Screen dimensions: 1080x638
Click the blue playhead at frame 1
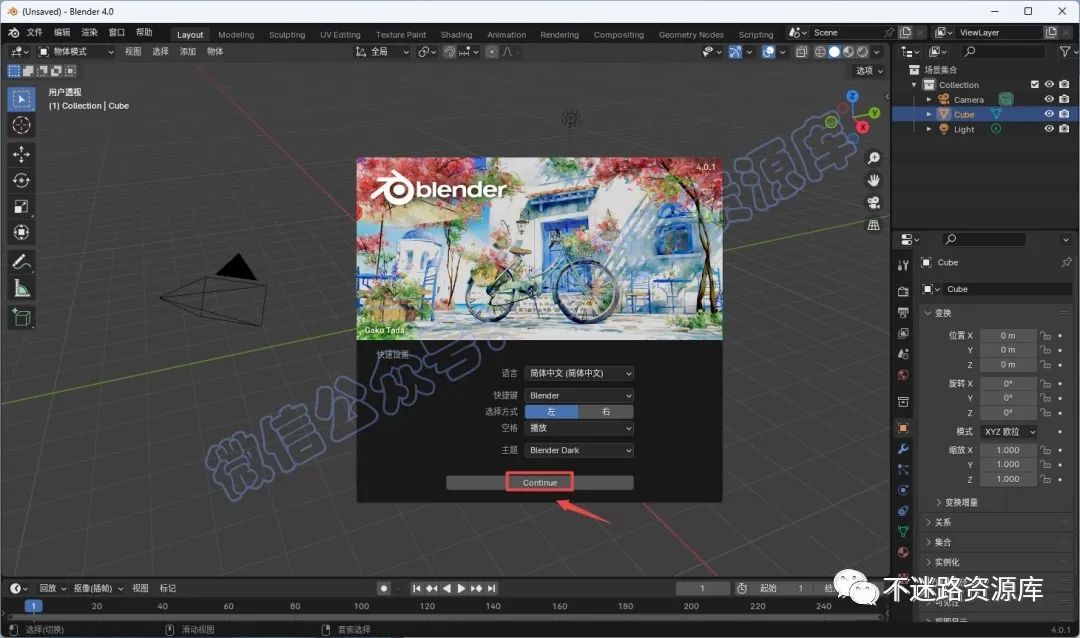click(33, 606)
